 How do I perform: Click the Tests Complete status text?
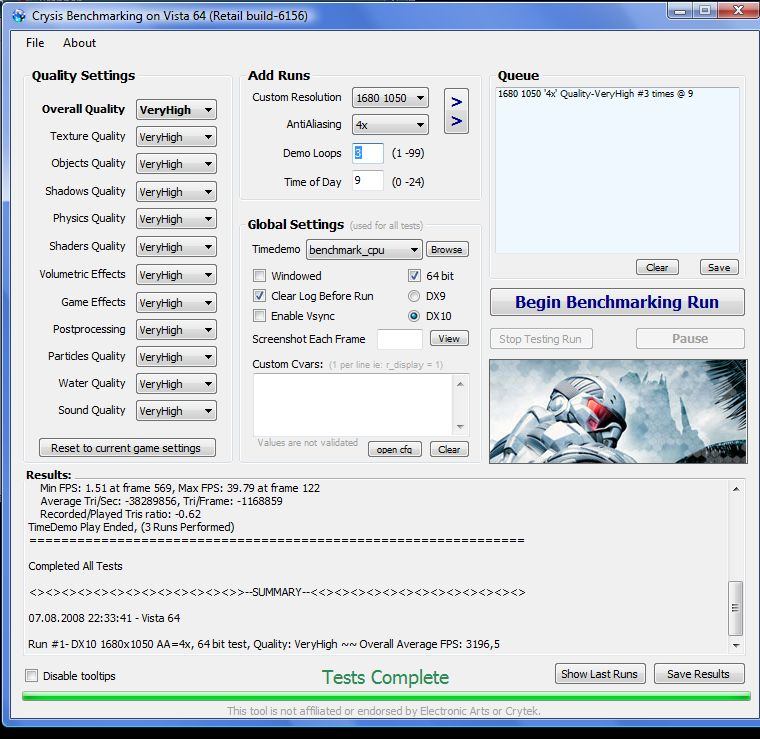(x=386, y=677)
